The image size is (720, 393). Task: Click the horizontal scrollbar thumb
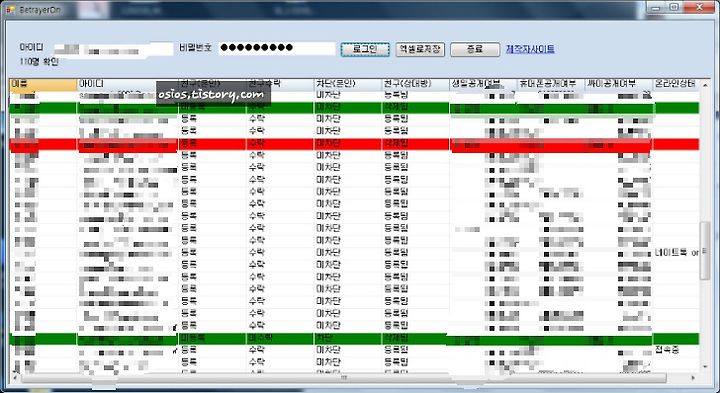tap(344, 378)
